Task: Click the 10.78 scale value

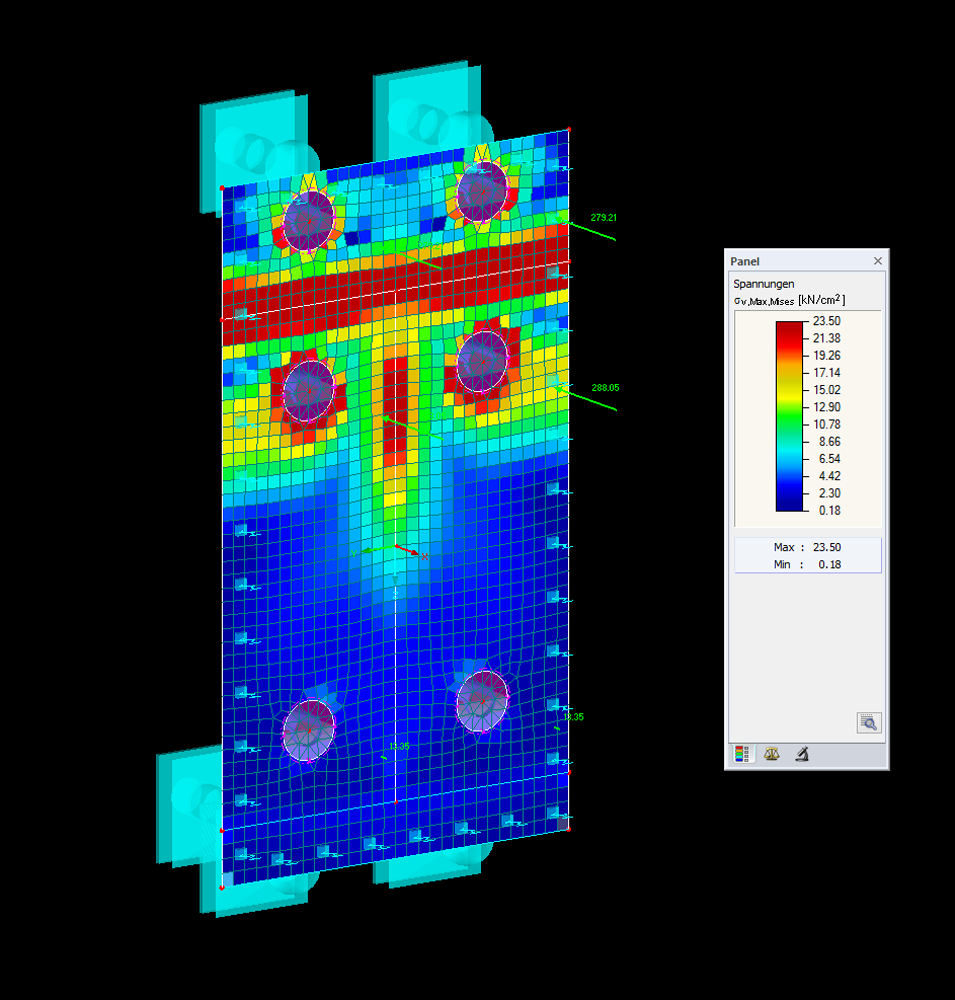Action: coord(827,424)
